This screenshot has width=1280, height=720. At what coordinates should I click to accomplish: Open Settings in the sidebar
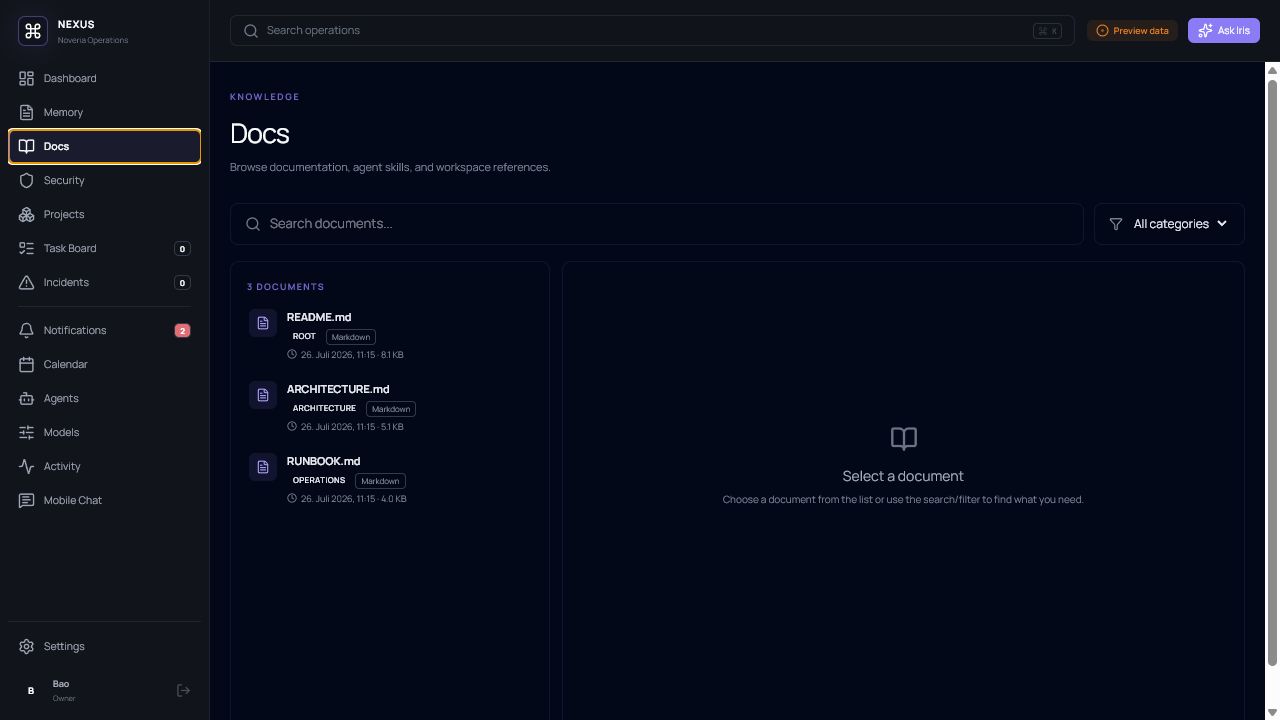click(105, 646)
